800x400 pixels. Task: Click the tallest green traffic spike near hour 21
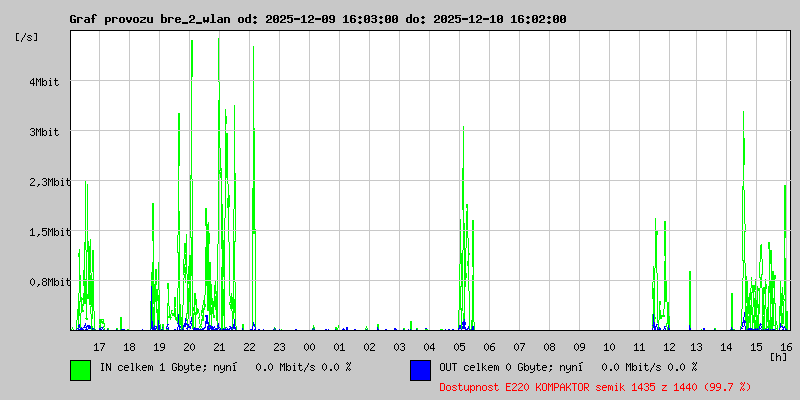(x=219, y=184)
